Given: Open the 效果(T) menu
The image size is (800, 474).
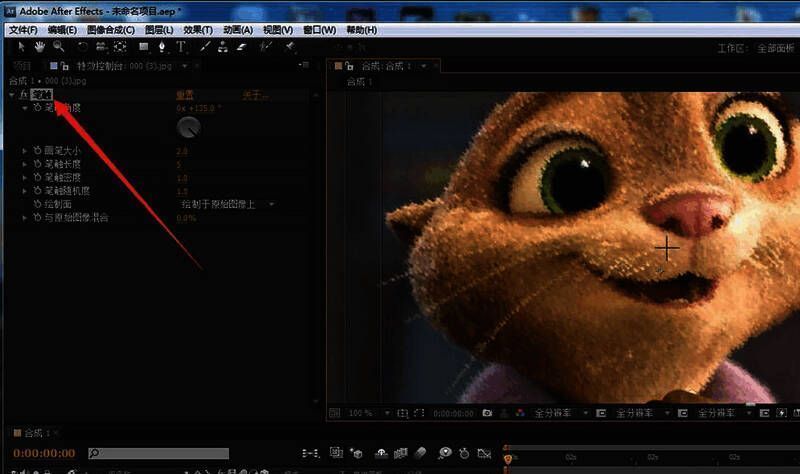Looking at the screenshot, I should pyautogui.click(x=199, y=30).
